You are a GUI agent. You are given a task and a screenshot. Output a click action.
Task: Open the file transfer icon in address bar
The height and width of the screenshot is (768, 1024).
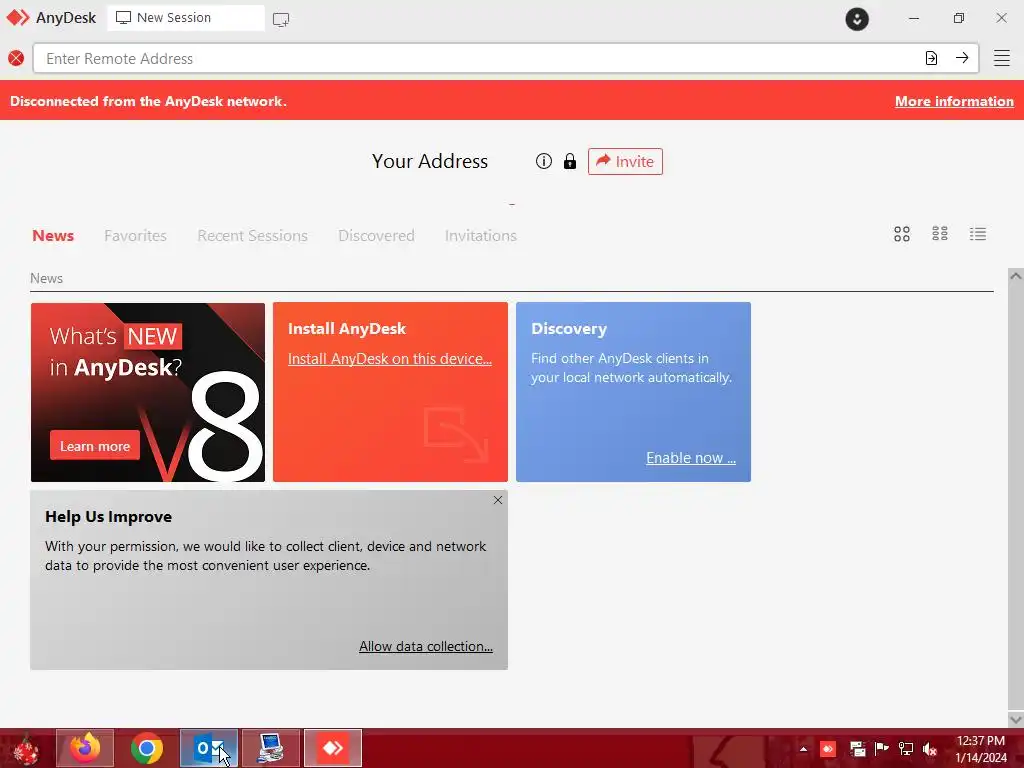pos(931,58)
